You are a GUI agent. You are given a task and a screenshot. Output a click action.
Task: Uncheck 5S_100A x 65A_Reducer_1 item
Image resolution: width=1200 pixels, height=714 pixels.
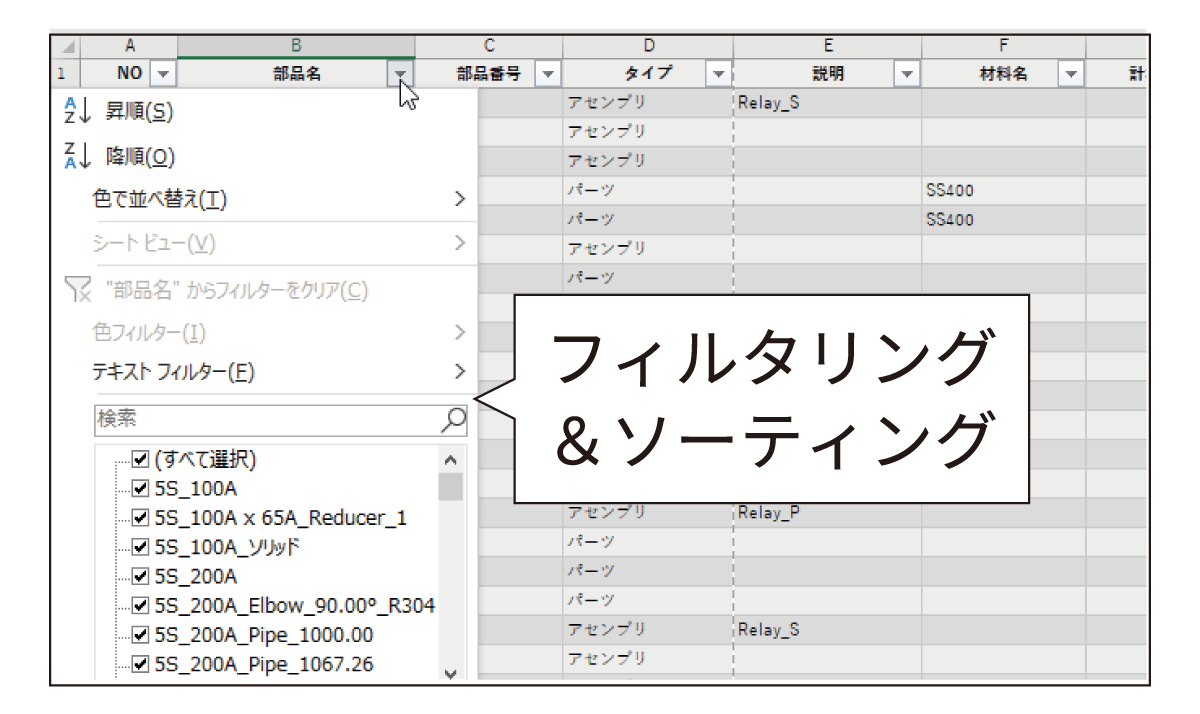tap(140, 518)
